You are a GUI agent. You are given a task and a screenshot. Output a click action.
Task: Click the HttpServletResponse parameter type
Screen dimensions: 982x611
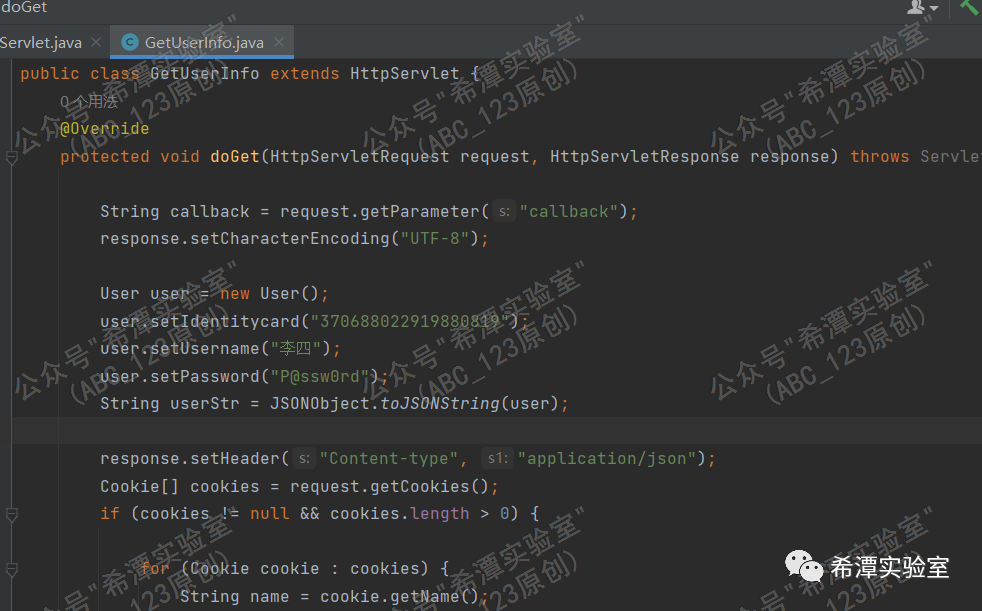(644, 157)
